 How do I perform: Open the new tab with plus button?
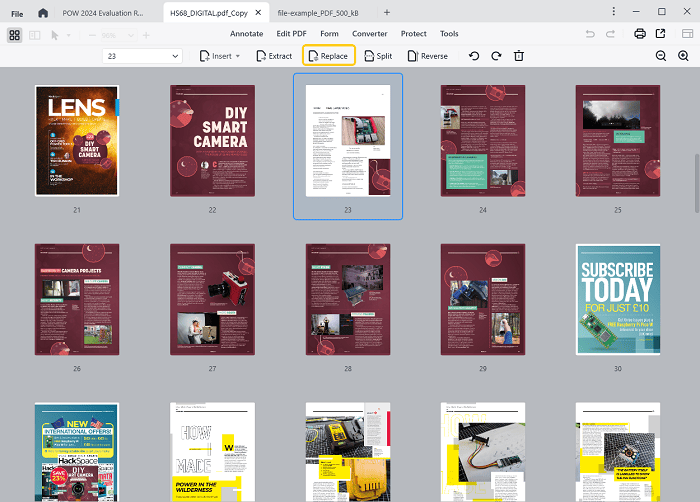point(386,12)
